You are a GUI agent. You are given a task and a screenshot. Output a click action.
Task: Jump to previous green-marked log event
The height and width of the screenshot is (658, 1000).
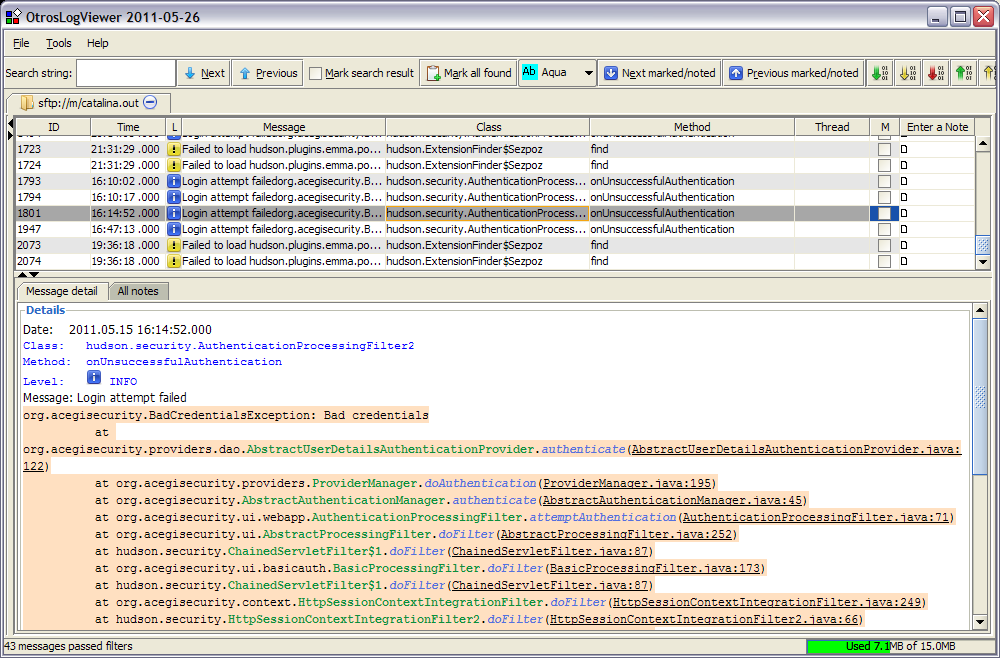click(962, 73)
